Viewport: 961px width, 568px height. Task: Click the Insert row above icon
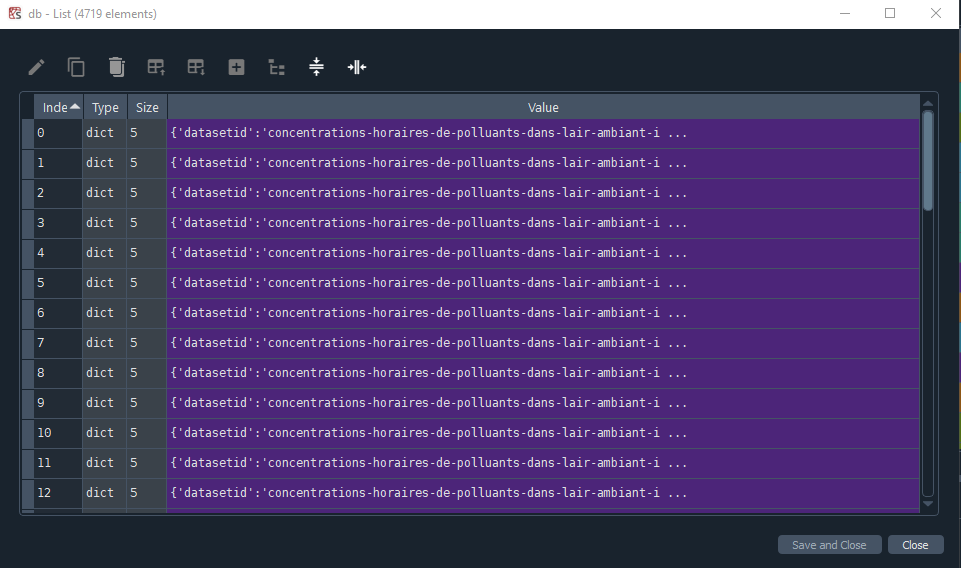click(156, 67)
